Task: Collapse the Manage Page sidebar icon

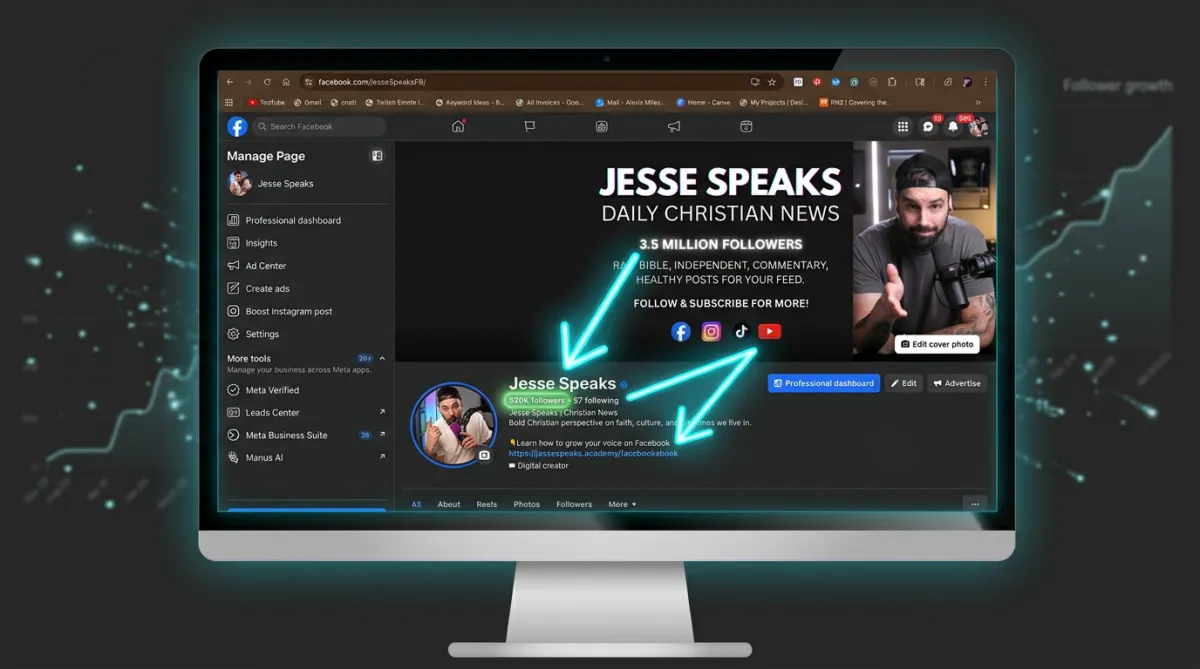Action: 377,156
